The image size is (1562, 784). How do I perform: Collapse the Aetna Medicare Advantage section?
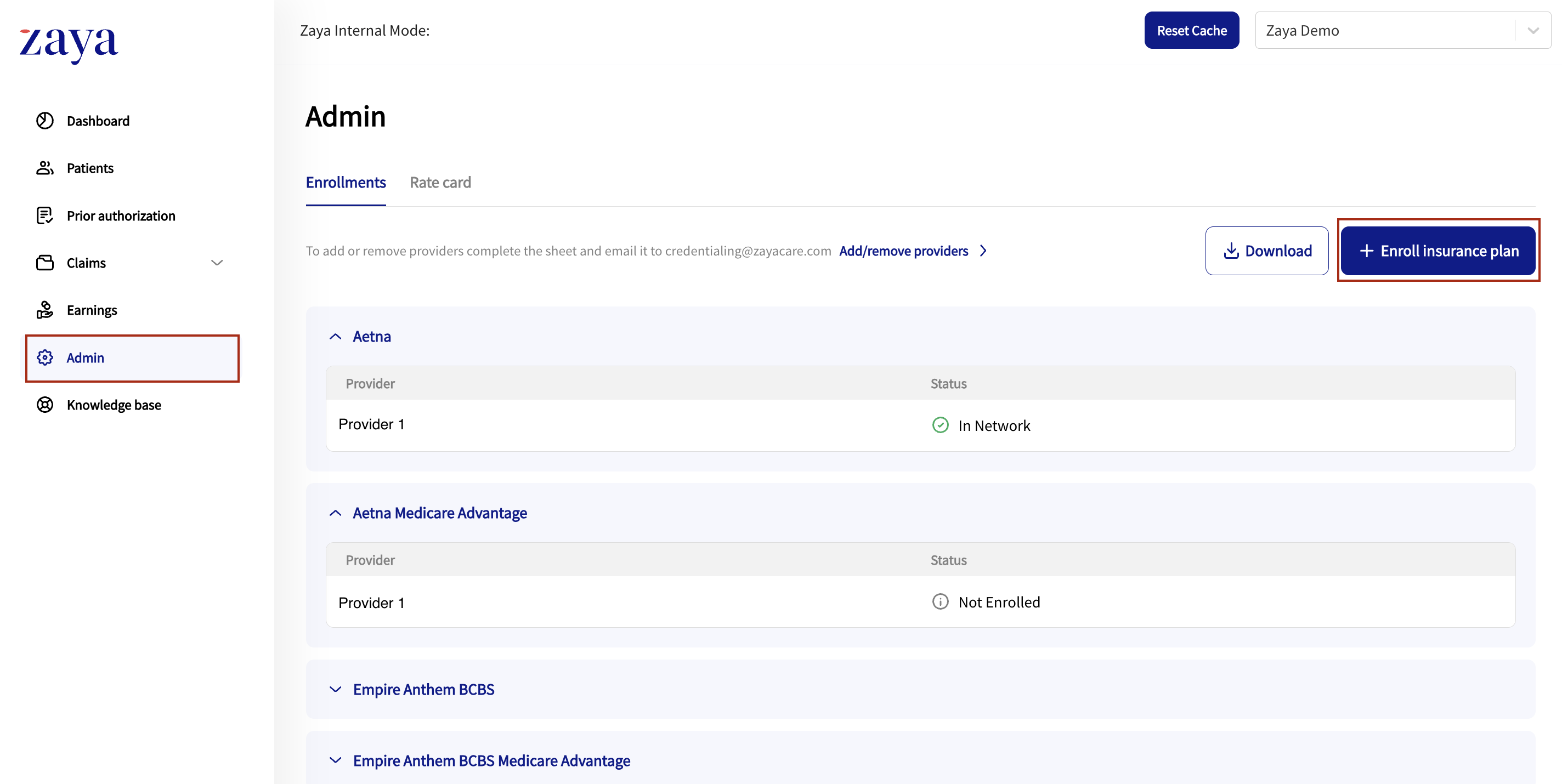click(x=335, y=513)
